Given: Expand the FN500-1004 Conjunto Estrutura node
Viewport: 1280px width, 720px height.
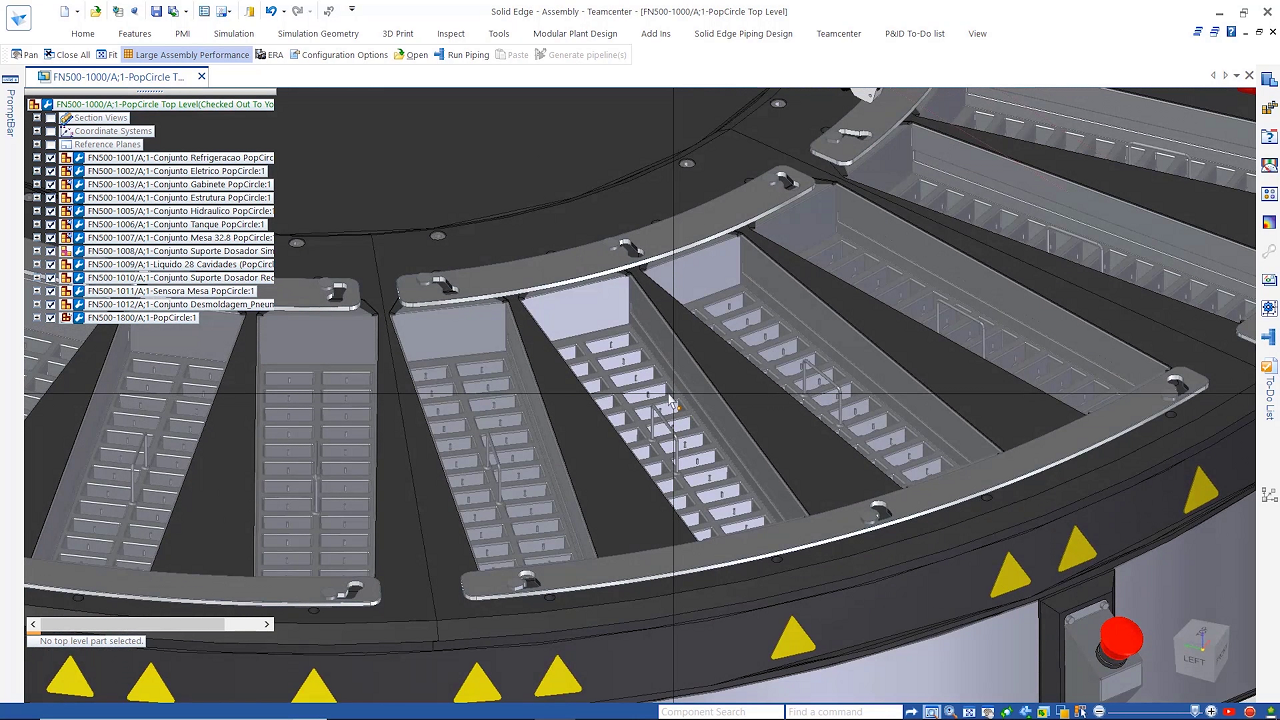Looking at the screenshot, I should tap(37, 198).
